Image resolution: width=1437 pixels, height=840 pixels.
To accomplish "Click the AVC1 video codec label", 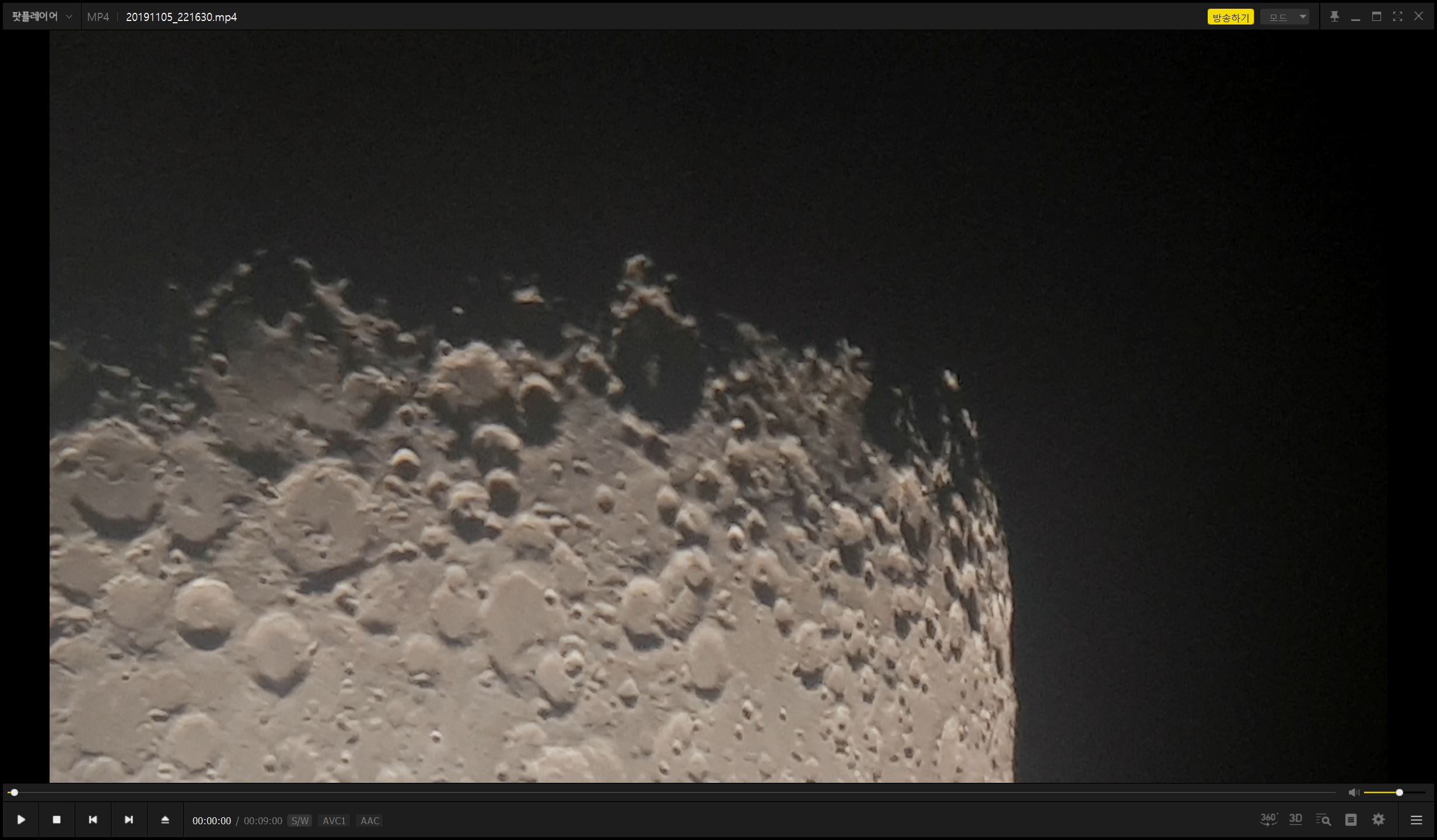I will [334, 821].
